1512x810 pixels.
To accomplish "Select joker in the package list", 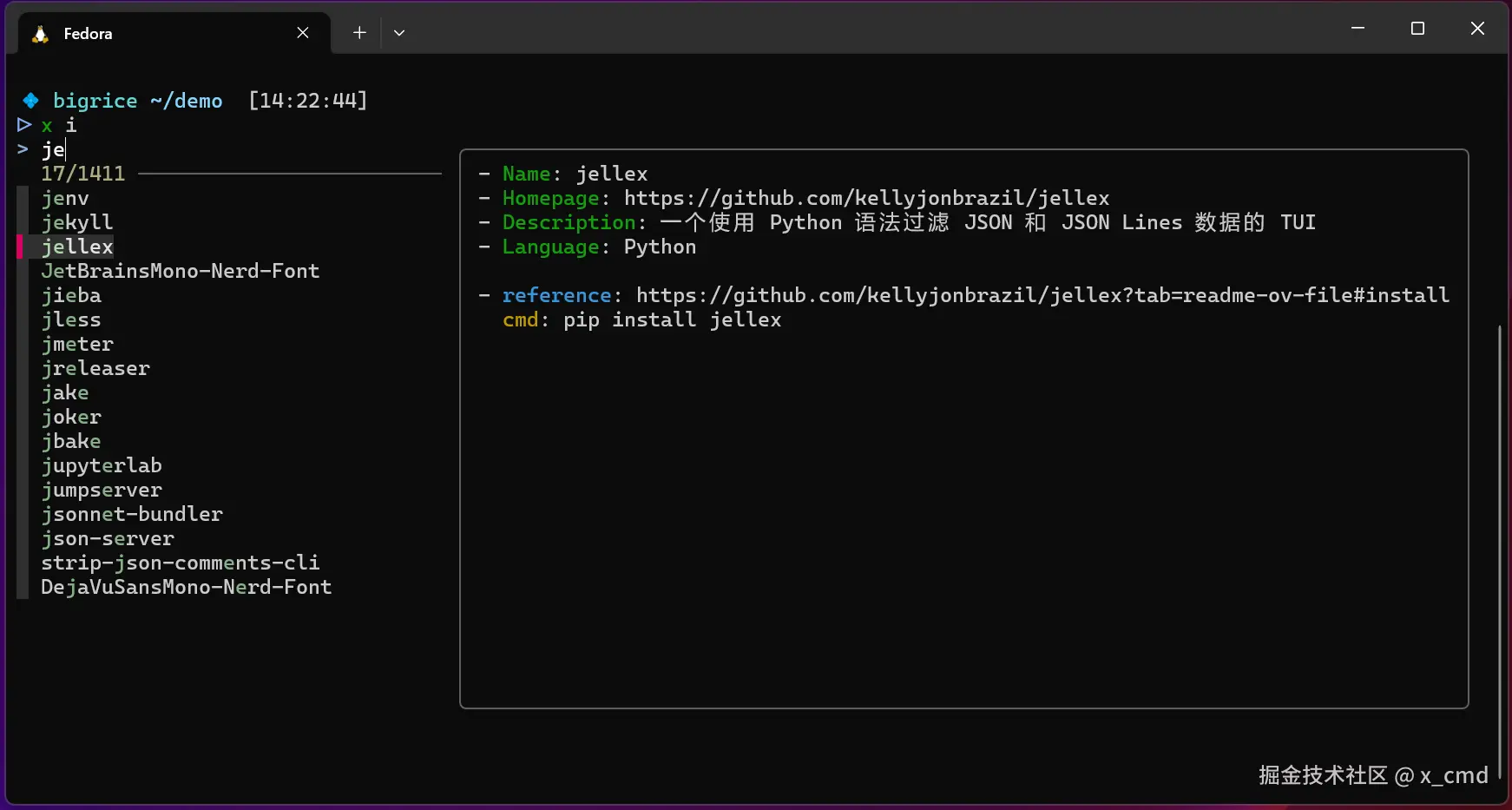I will [71, 418].
